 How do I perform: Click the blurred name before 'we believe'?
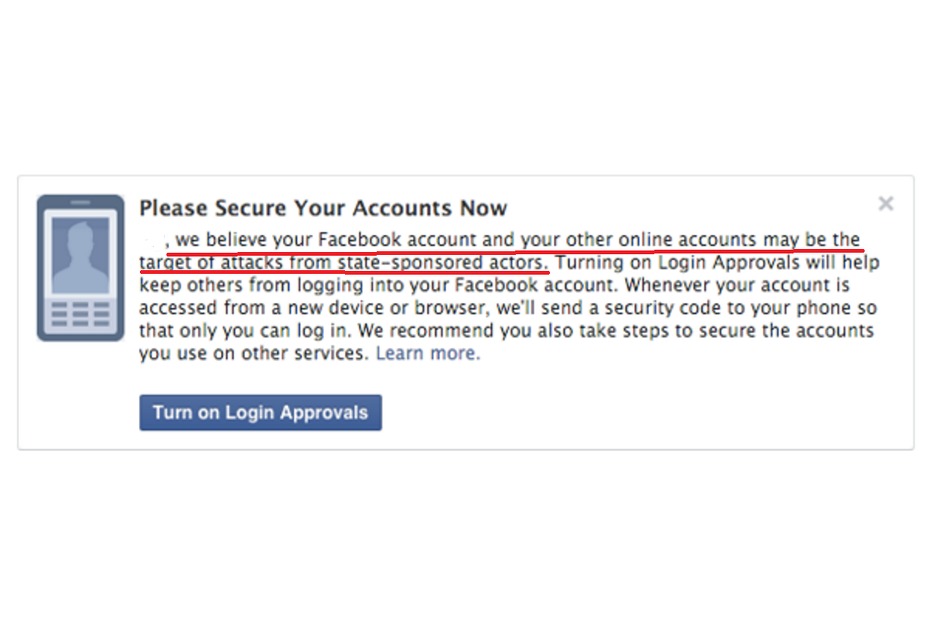pos(154,240)
